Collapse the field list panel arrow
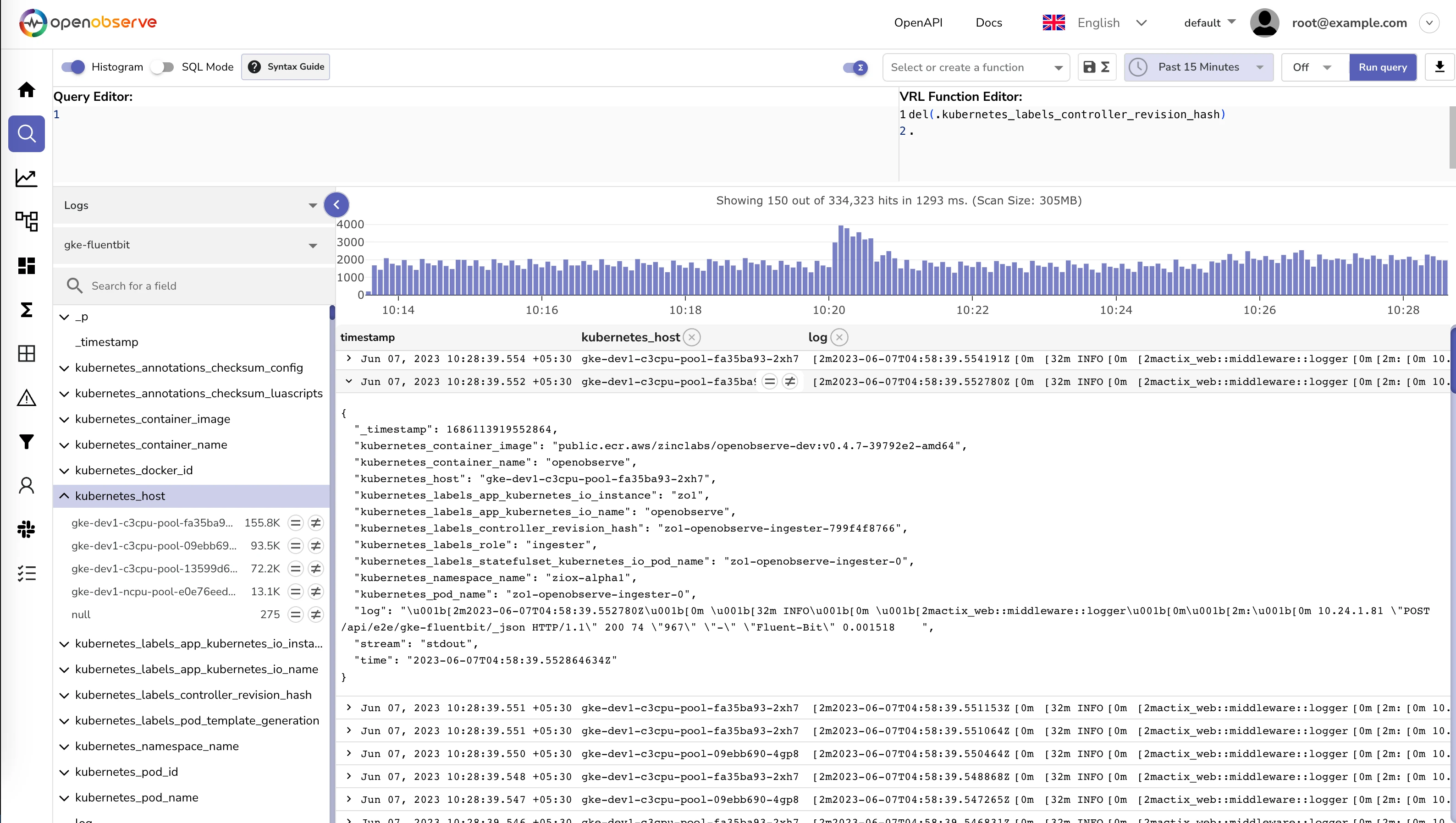1456x823 pixels. tap(336, 205)
